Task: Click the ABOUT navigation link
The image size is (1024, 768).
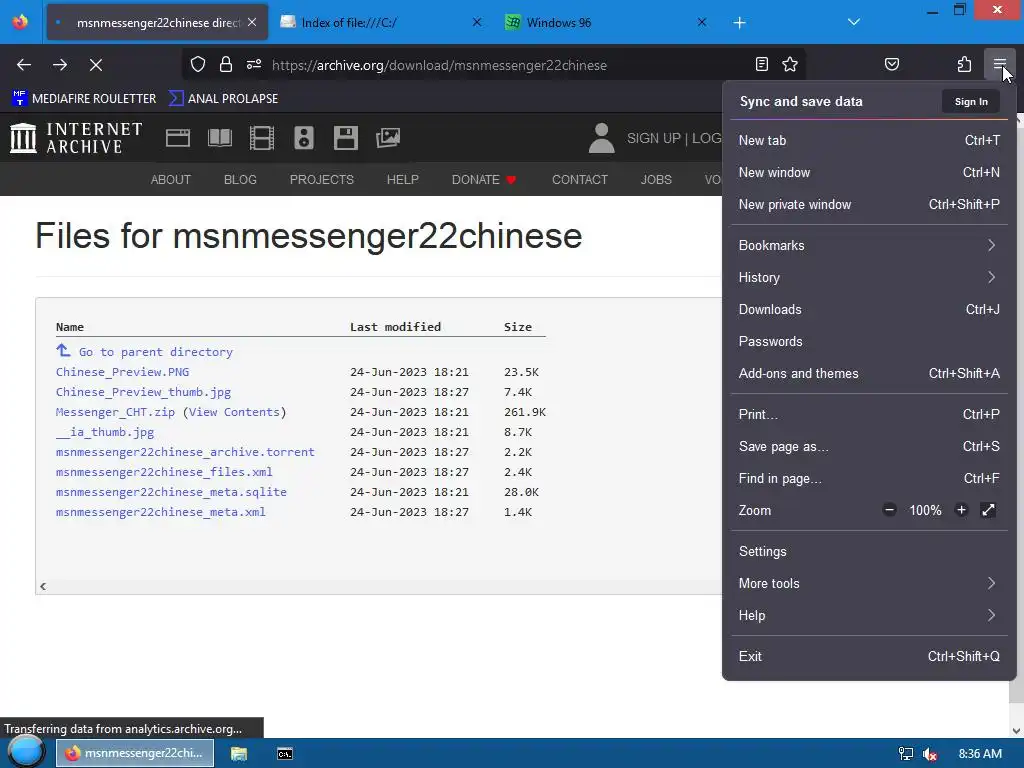Action: (x=170, y=180)
